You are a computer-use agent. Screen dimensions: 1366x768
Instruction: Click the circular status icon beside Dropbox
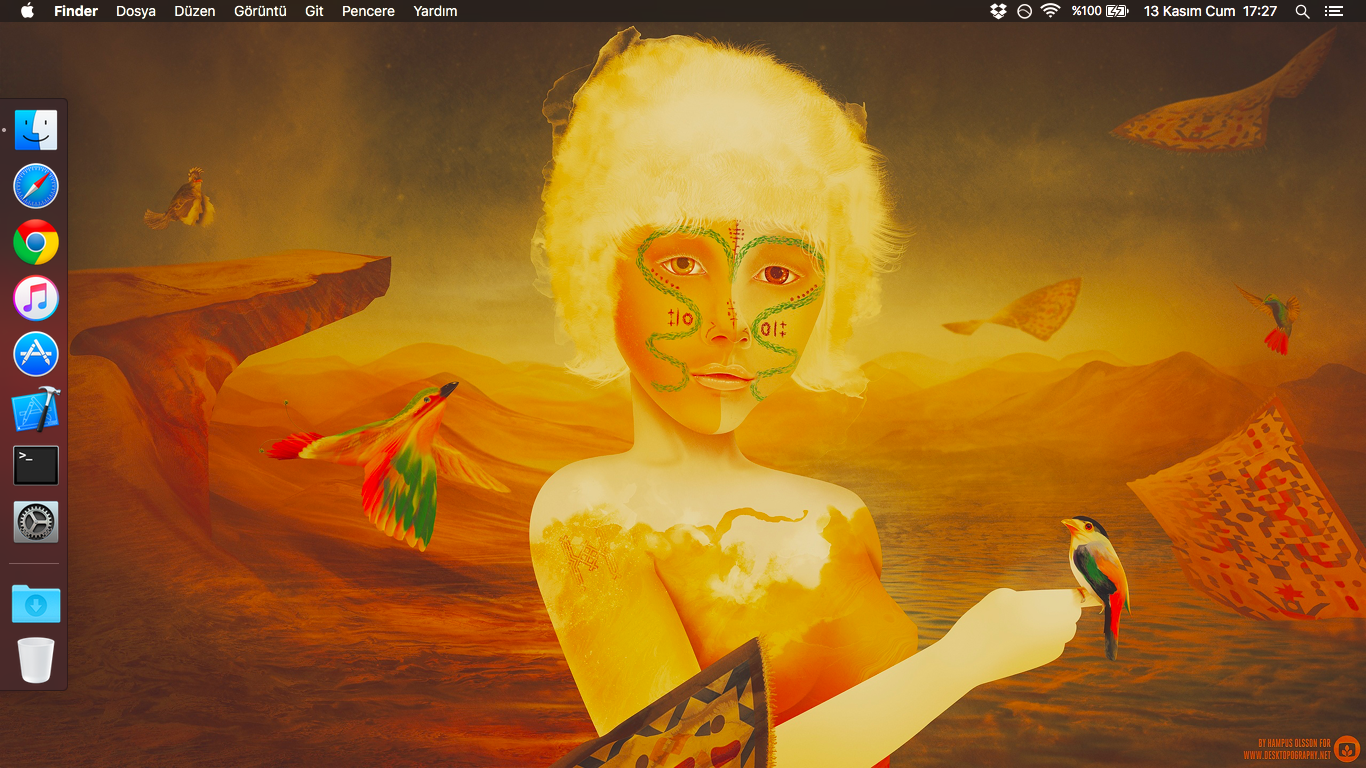pyautogui.click(x=1024, y=11)
